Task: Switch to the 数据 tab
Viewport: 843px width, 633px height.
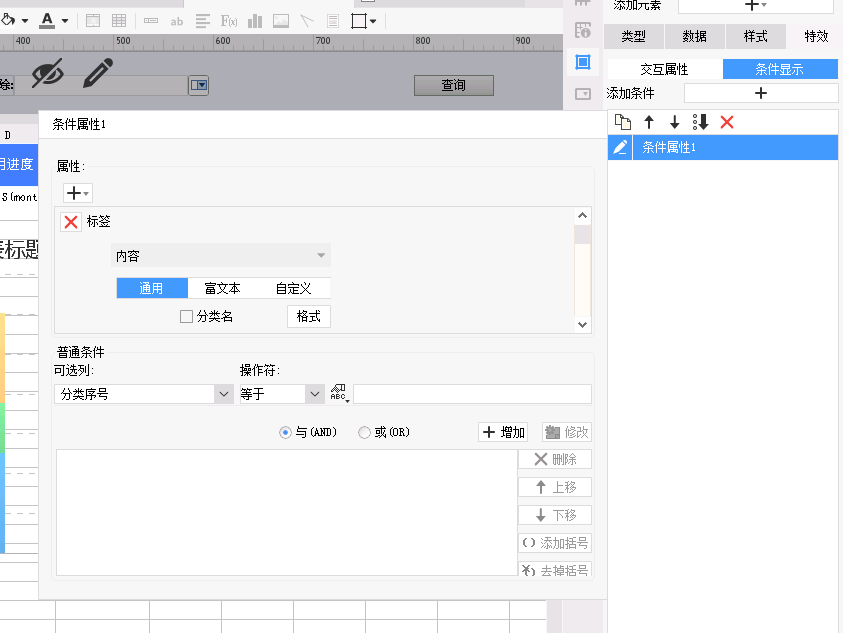Action: click(695, 36)
